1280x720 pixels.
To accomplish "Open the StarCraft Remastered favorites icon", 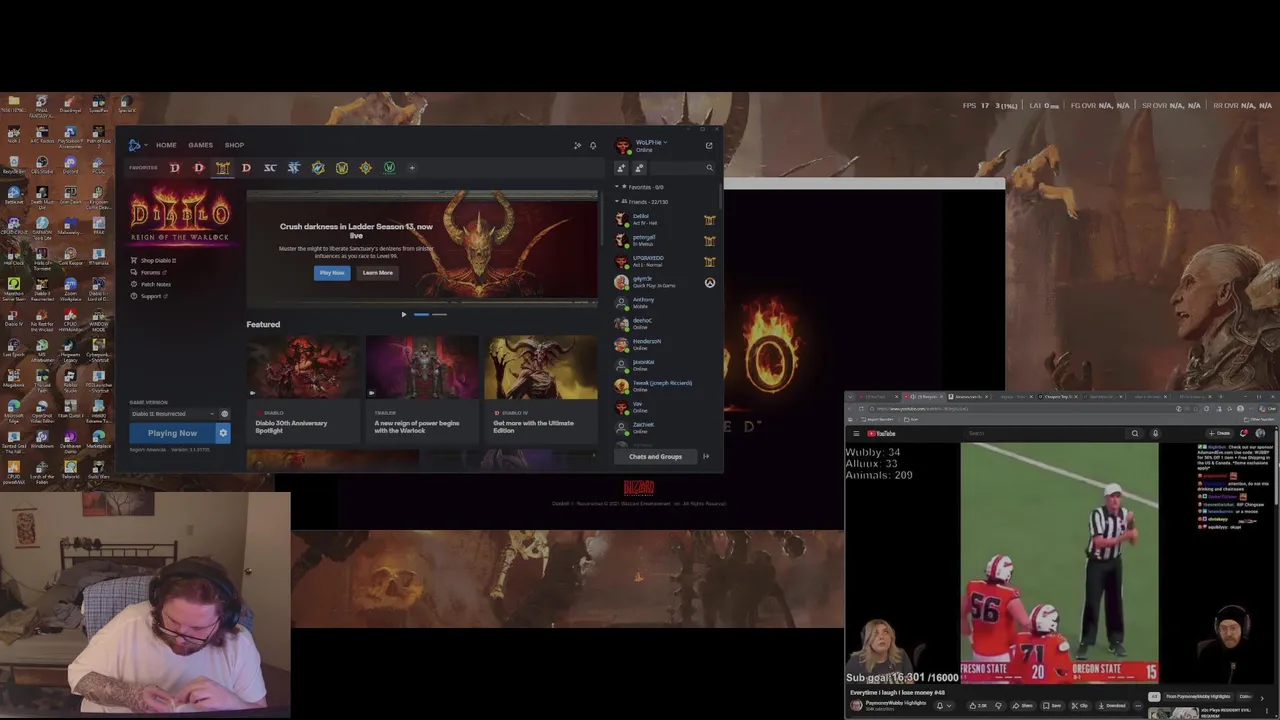I will tap(270, 168).
